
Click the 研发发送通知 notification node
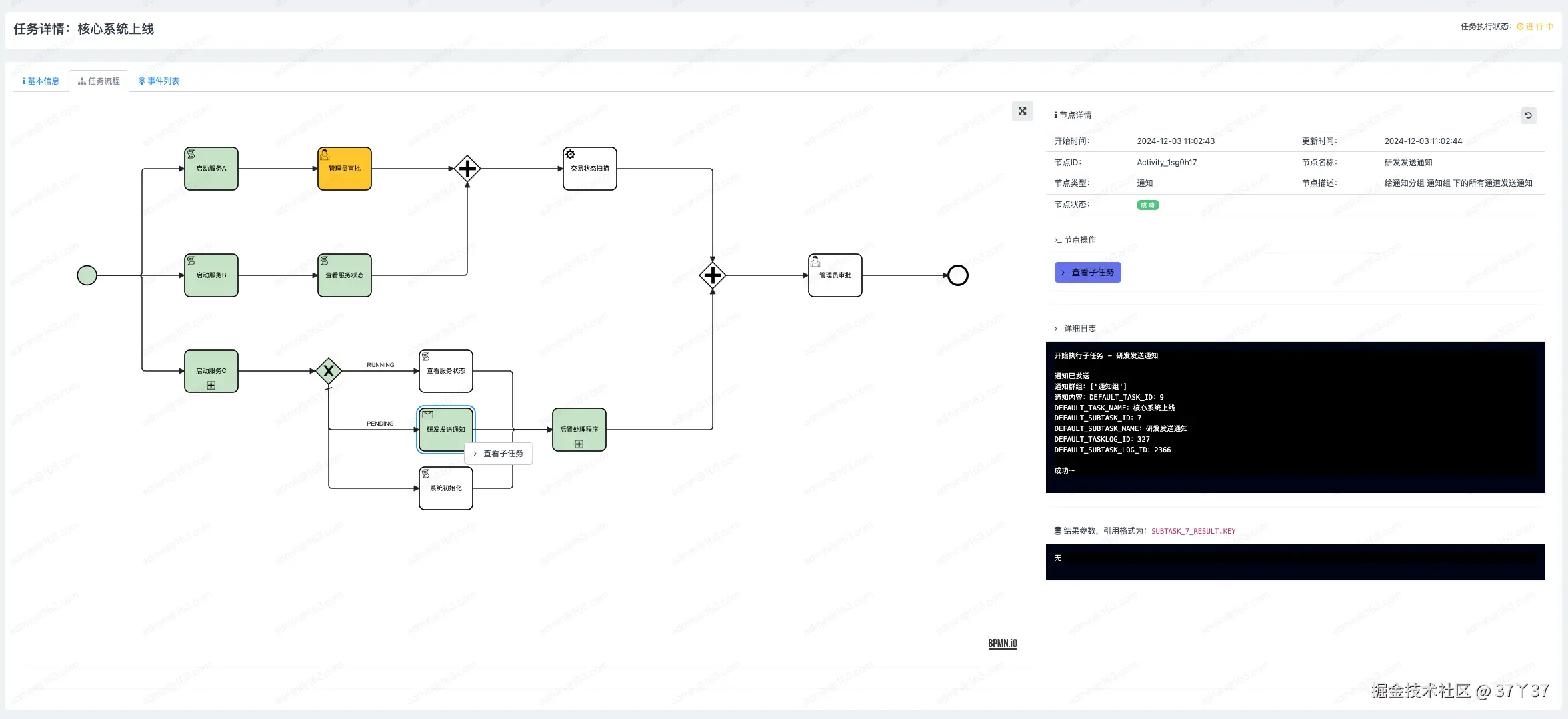[446, 430]
